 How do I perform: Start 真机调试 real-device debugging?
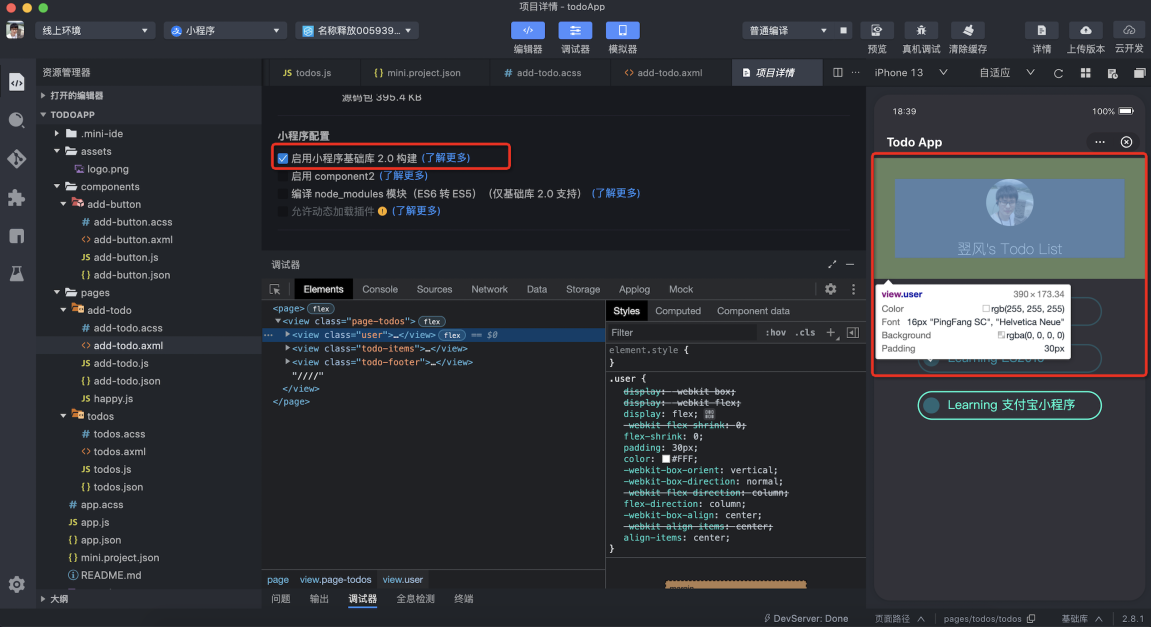pyautogui.click(x=921, y=30)
